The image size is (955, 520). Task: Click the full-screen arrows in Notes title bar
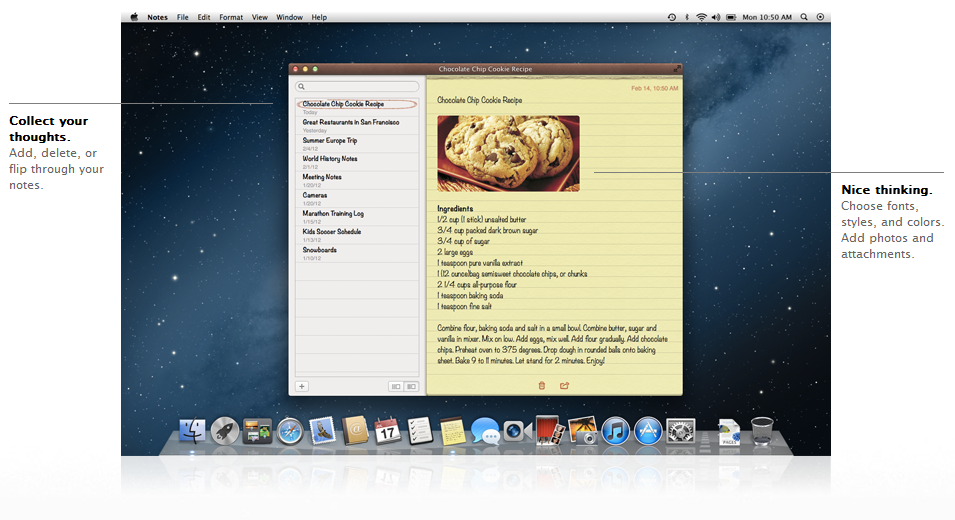click(677, 69)
